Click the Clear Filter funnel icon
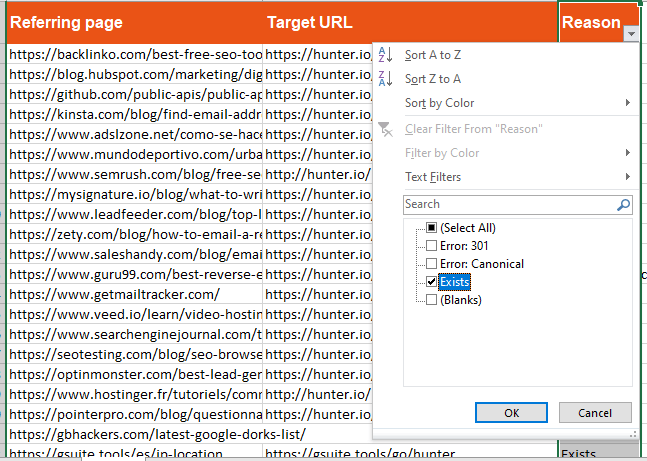This screenshot has width=647, height=461. pyautogui.click(x=385, y=129)
